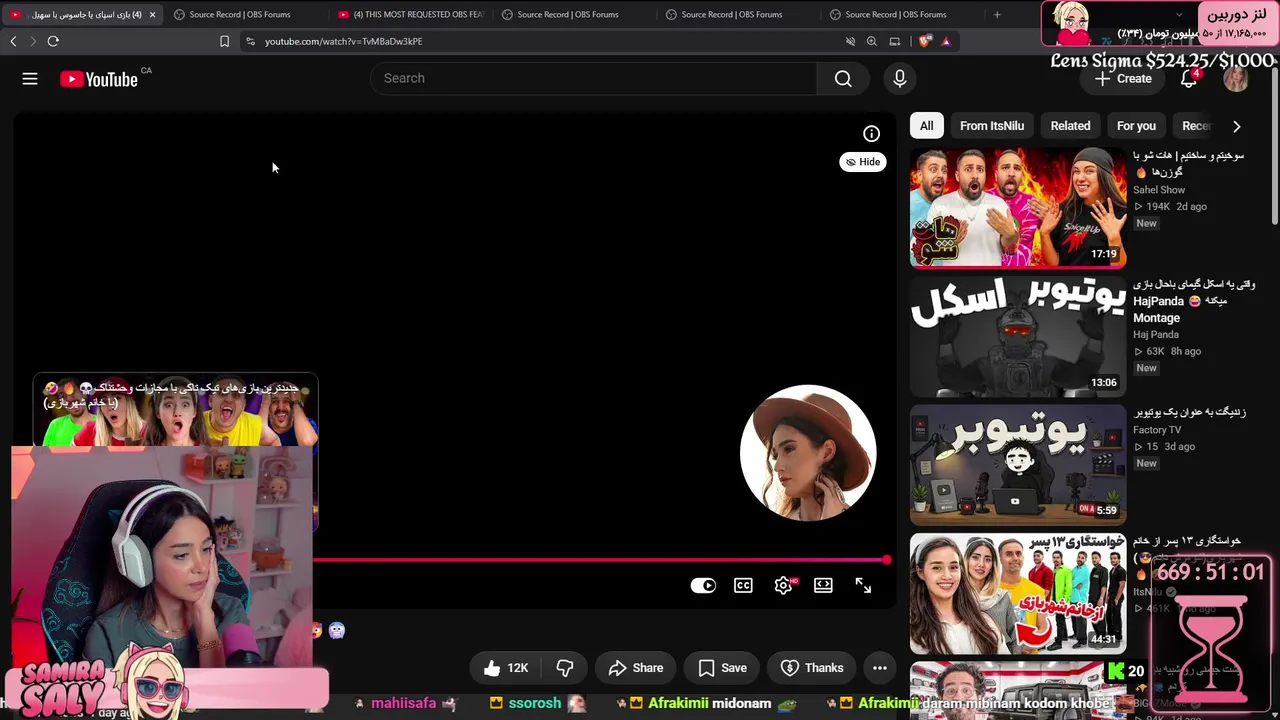Start voice search with the microphone
Viewport: 1280px width, 720px height.
coord(900,79)
